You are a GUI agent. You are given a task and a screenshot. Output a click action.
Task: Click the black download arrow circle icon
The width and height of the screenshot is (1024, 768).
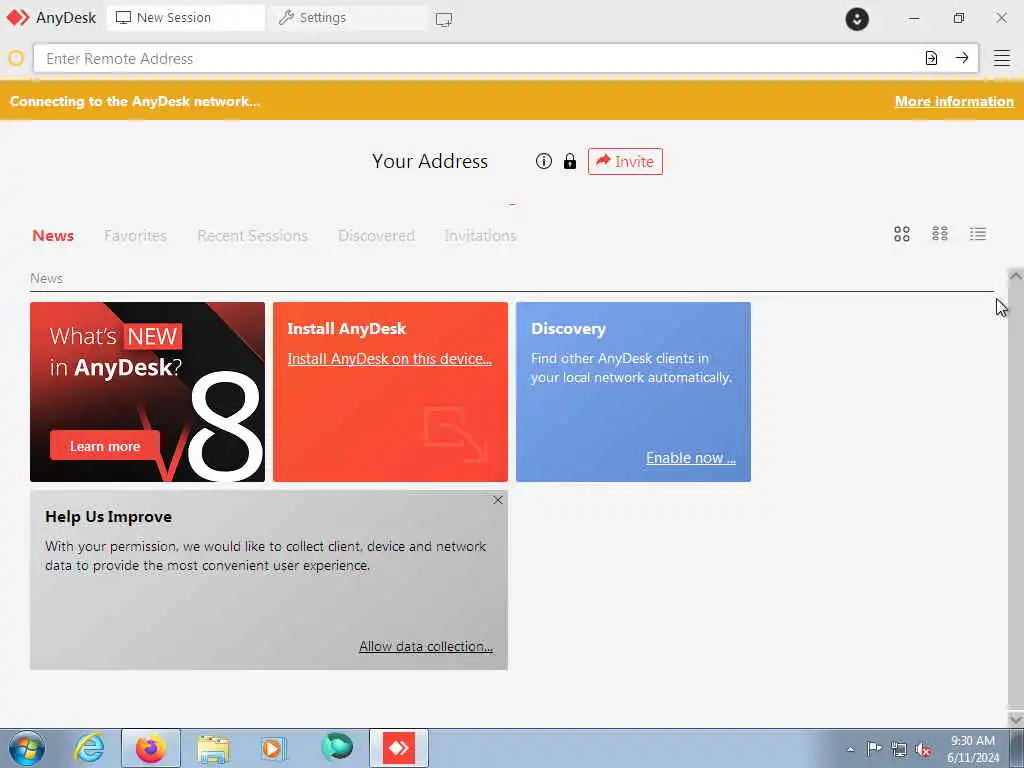857,19
